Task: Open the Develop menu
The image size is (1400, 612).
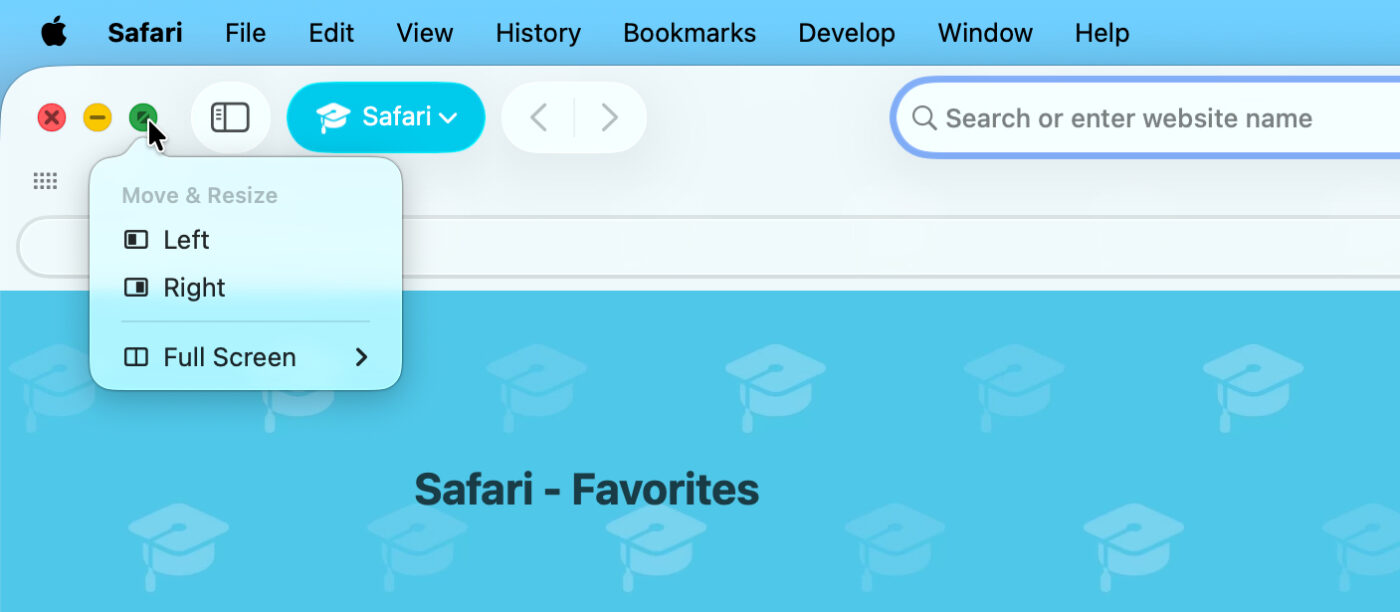Action: point(846,33)
